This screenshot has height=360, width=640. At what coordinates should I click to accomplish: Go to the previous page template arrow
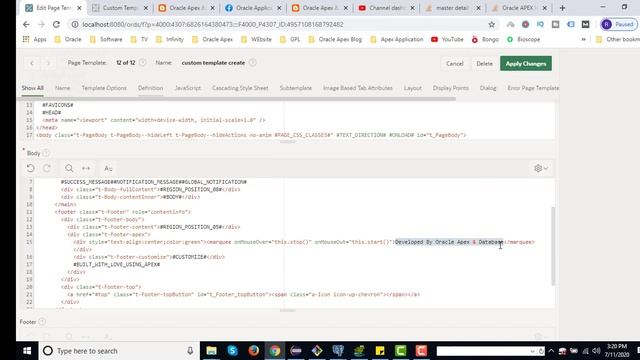tap(32, 63)
